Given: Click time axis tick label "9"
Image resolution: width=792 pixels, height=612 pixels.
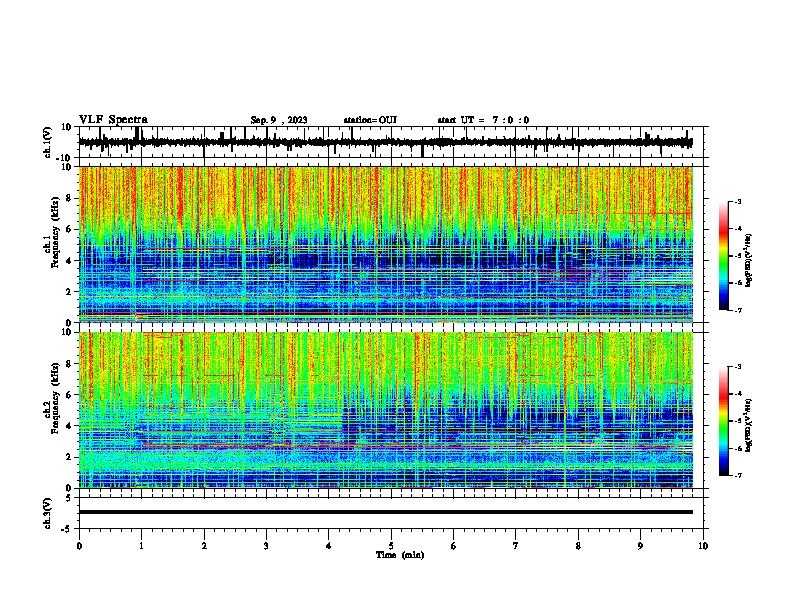Looking at the screenshot, I should point(640,546).
